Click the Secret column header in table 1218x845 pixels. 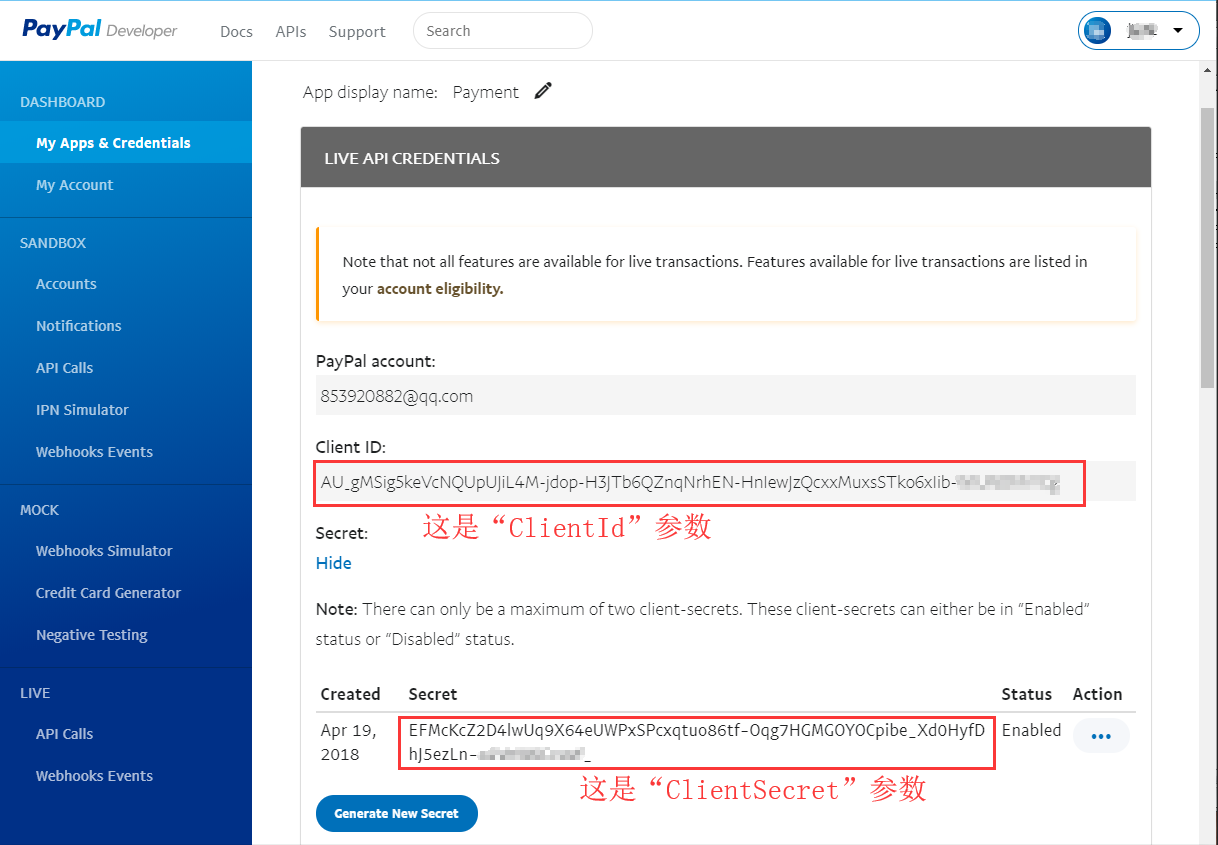pos(433,694)
